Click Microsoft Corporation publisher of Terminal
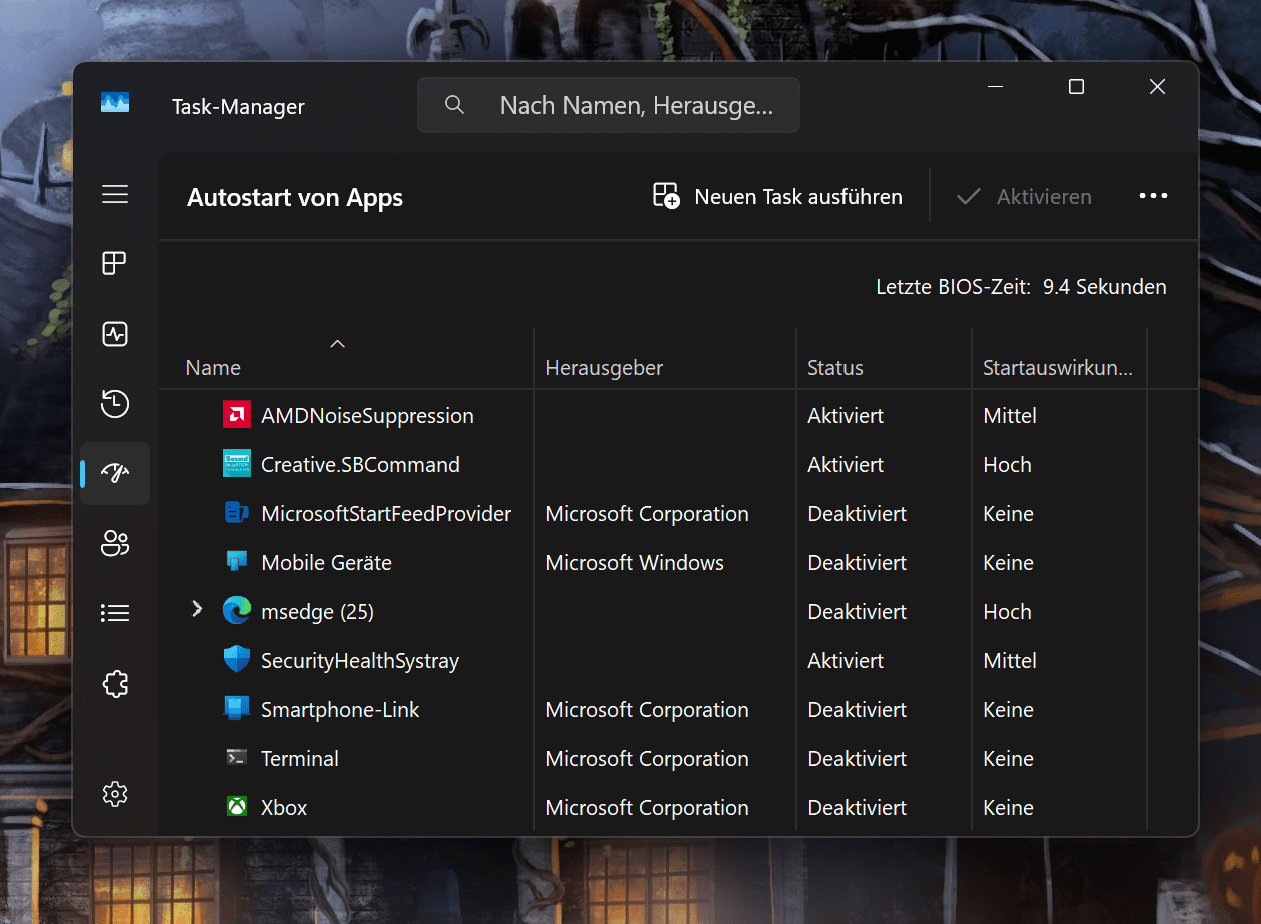This screenshot has width=1261, height=924. (x=647, y=758)
